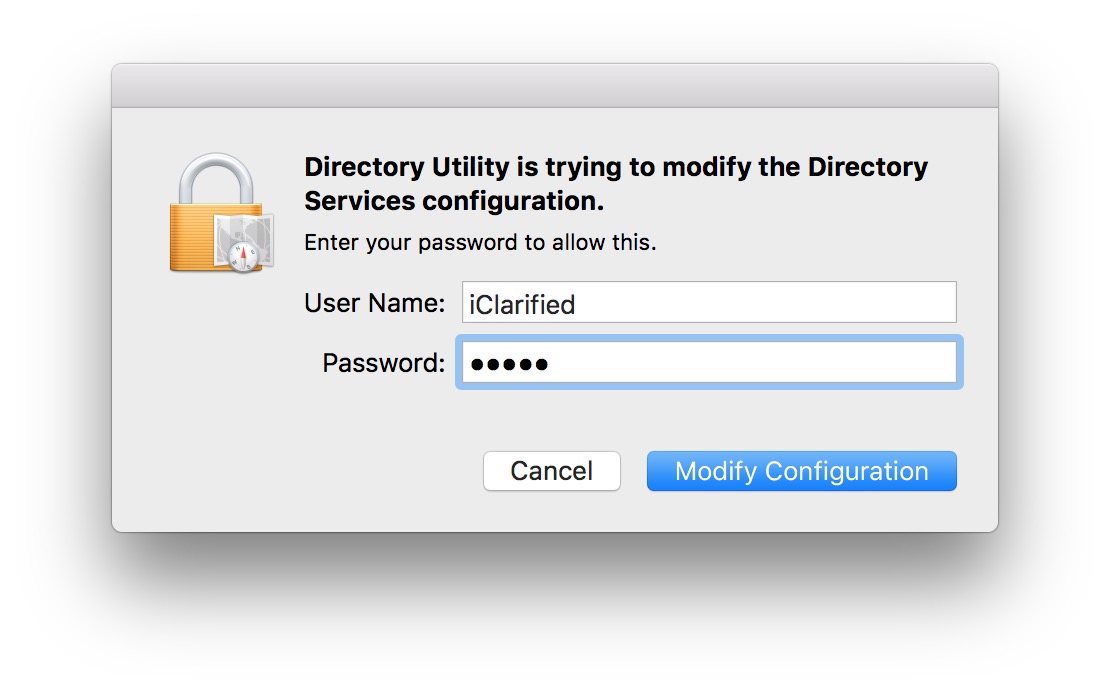Click the Directory Utility compass badge

(x=244, y=256)
